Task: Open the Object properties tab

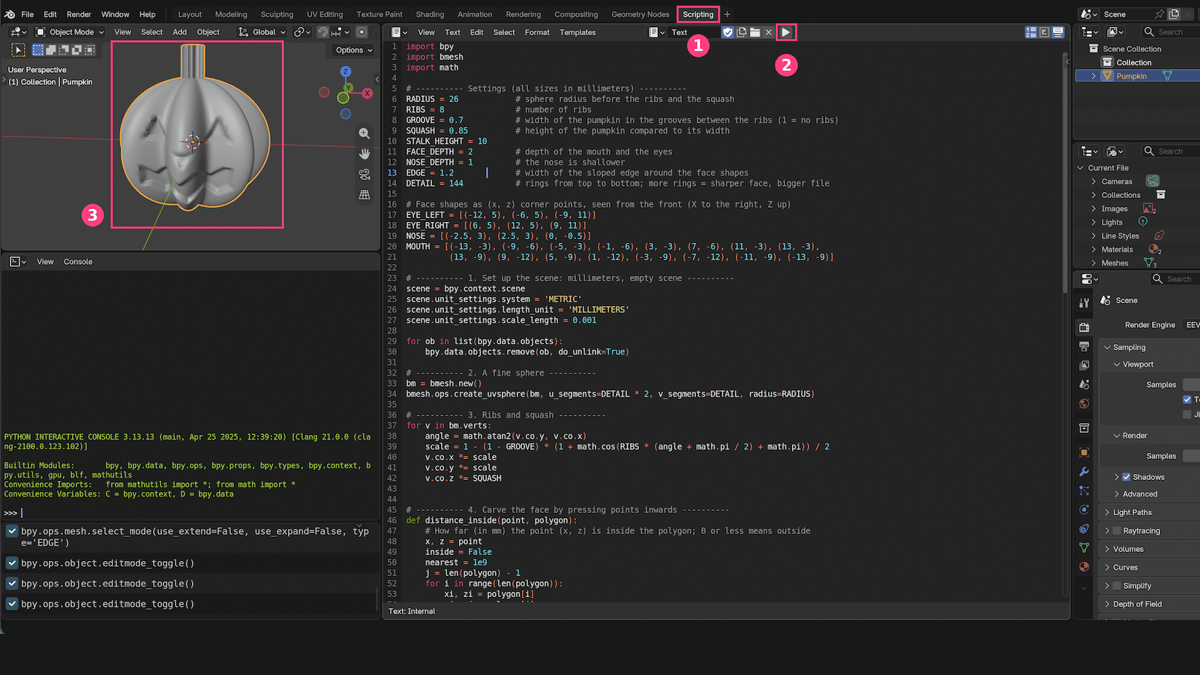Action: (x=1084, y=452)
